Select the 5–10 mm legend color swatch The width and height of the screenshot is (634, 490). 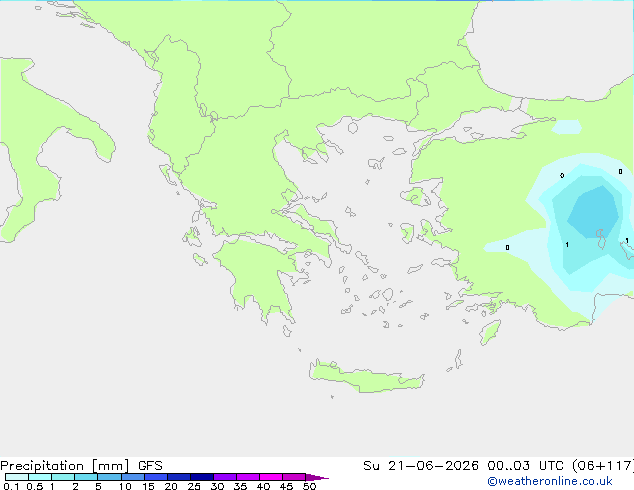pyautogui.click(x=109, y=477)
